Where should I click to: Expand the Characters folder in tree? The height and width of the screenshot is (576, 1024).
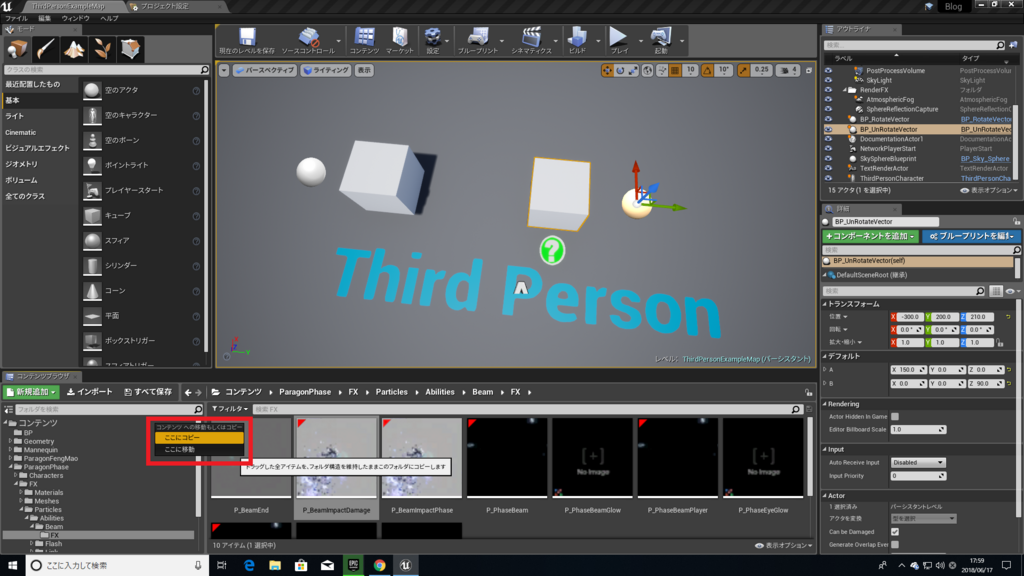(x=16, y=475)
